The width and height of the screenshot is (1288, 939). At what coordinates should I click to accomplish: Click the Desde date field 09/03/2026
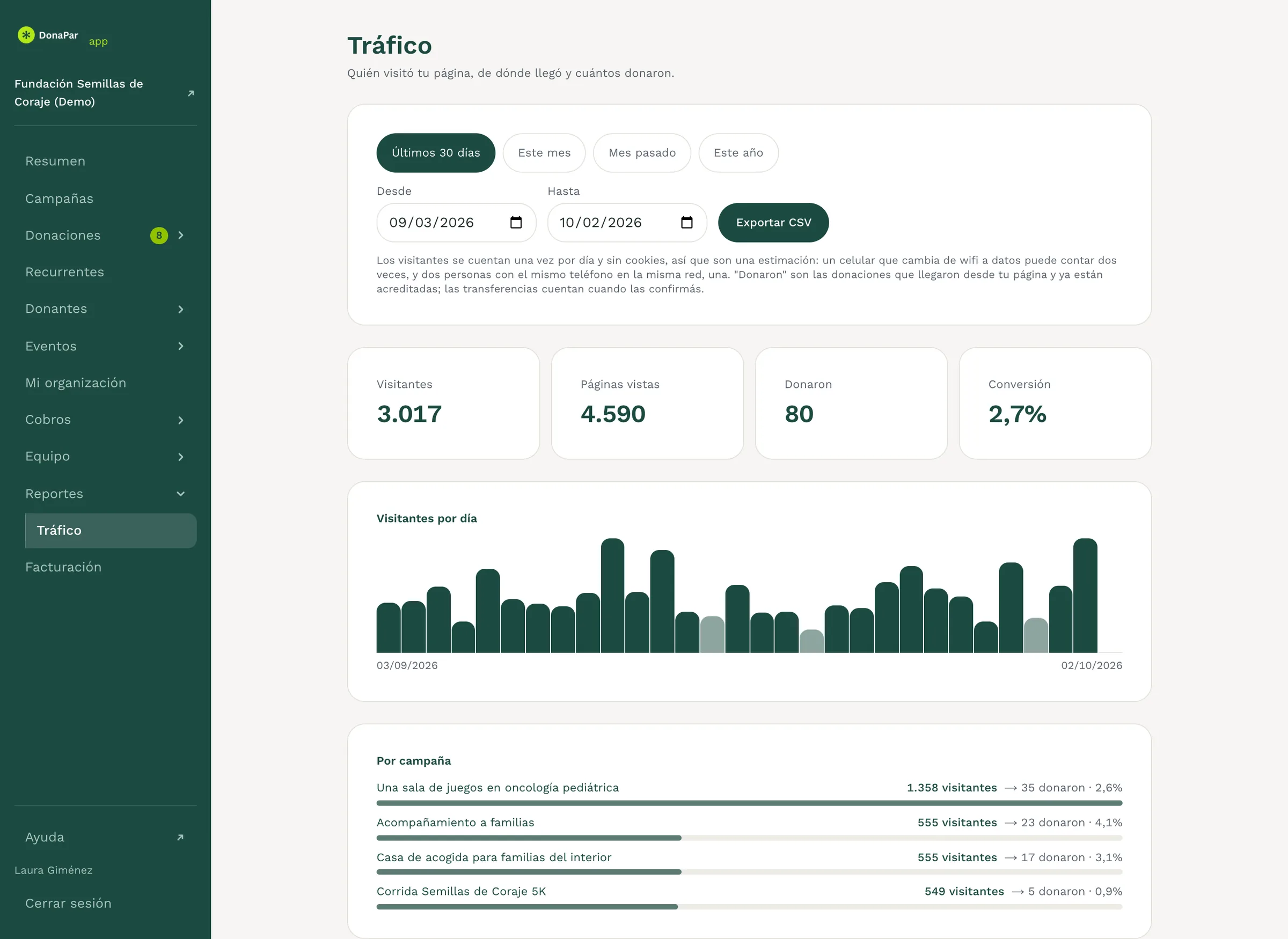click(x=456, y=223)
